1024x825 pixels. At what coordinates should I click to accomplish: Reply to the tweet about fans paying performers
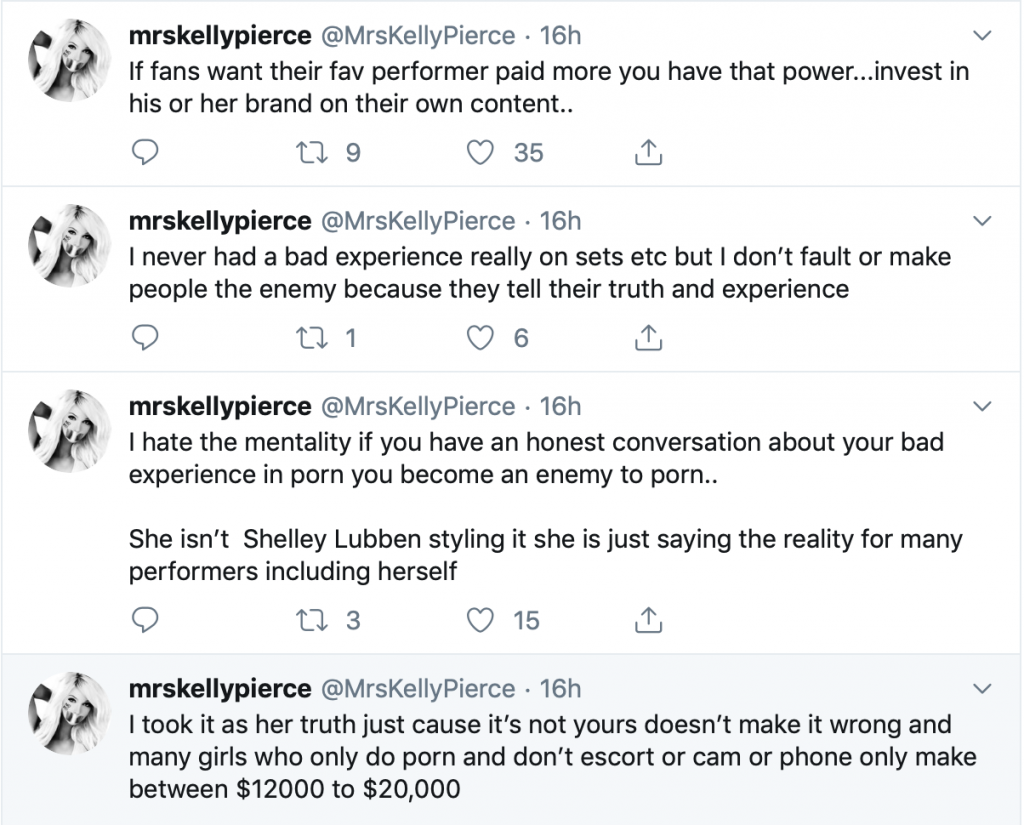tap(145, 152)
